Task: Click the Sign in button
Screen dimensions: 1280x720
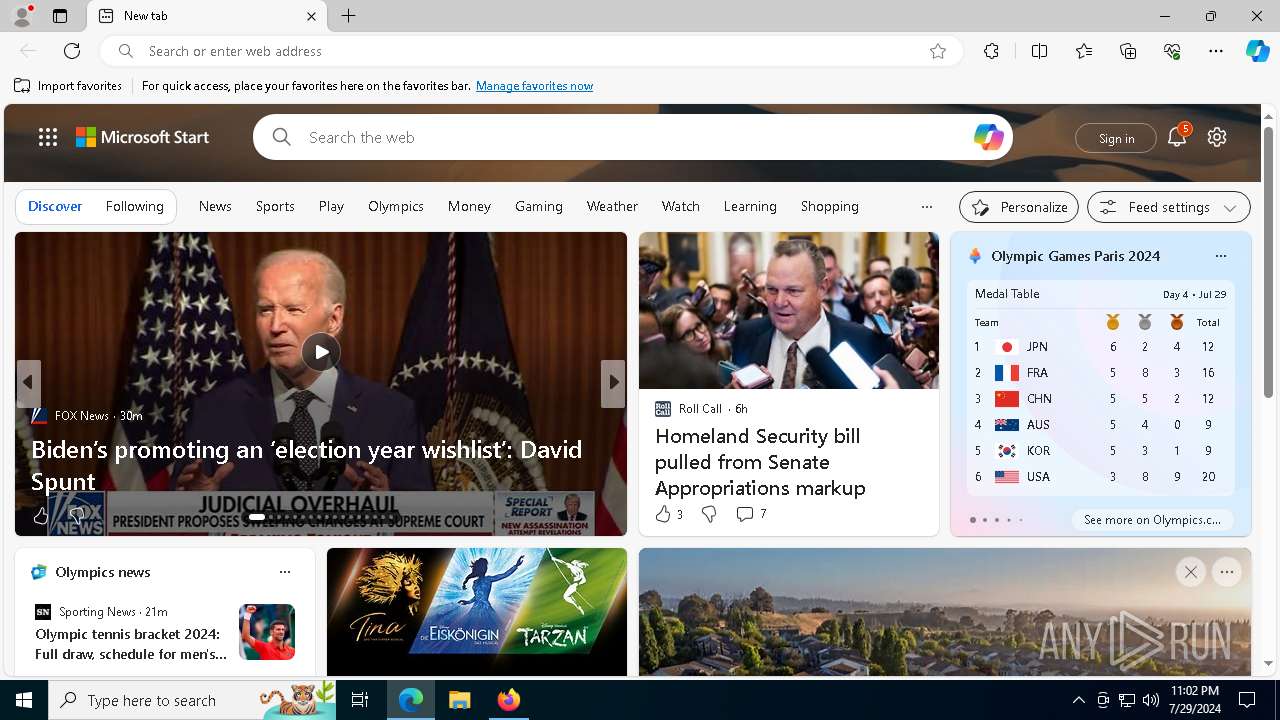Action: (x=1116, y=138)
